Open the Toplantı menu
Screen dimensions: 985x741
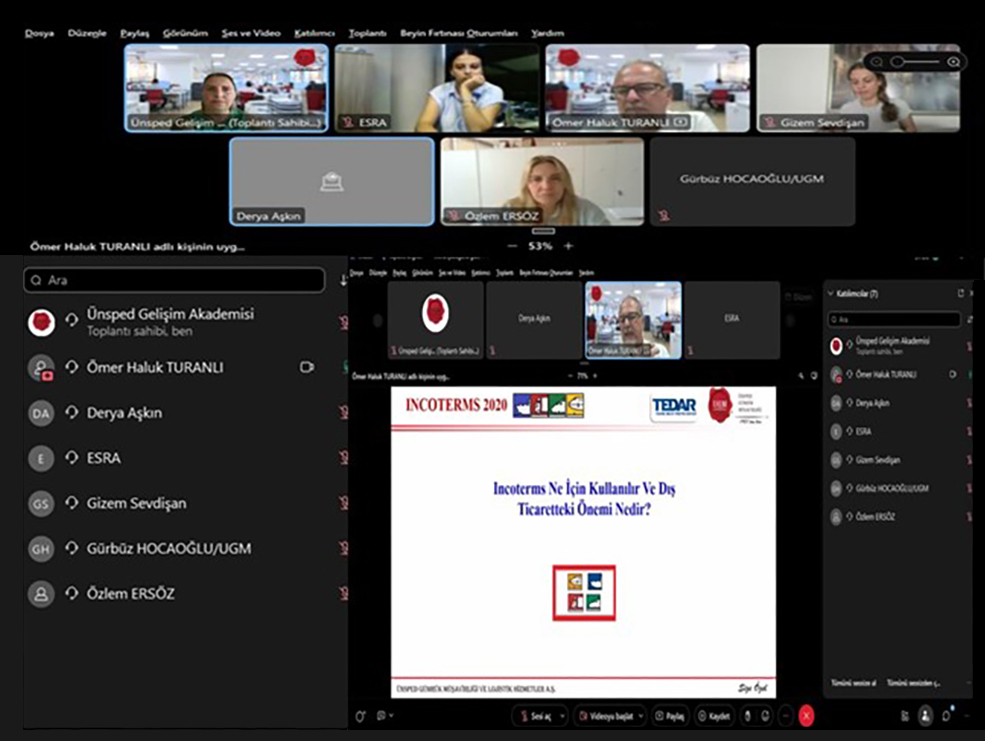(x=367, y=33)
